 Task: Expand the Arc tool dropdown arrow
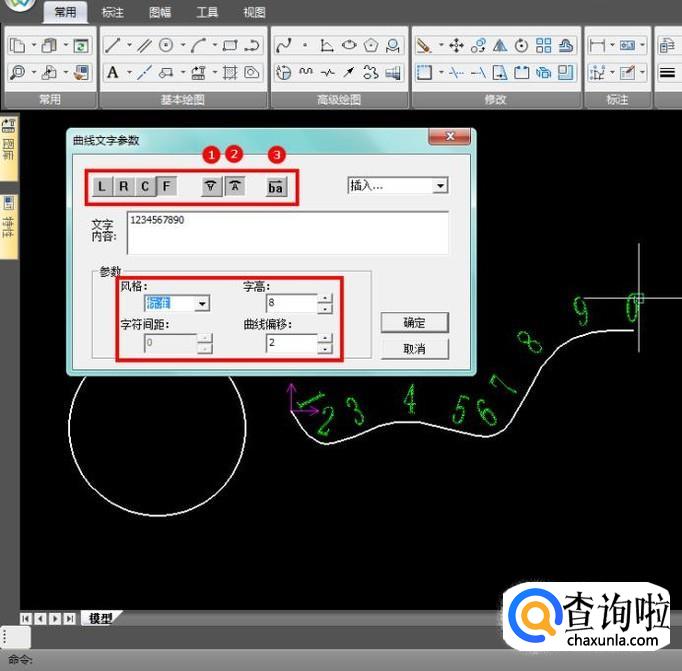click(x=214, y=45)
